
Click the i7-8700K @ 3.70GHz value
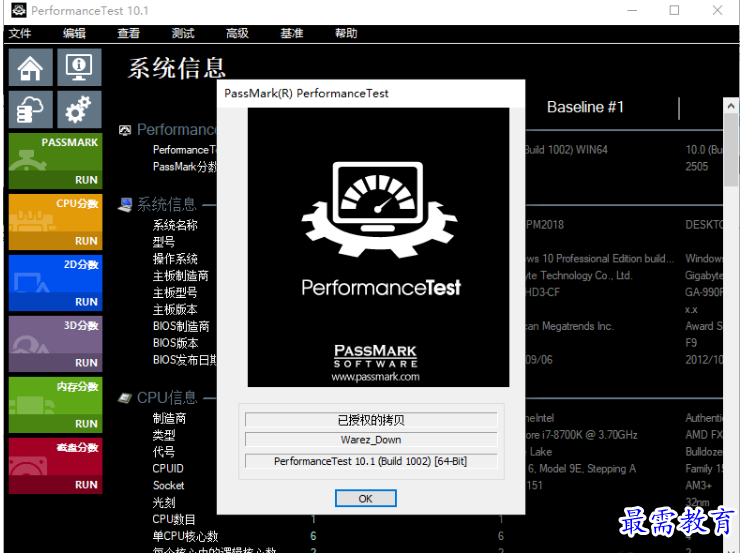tap(581, 435)
